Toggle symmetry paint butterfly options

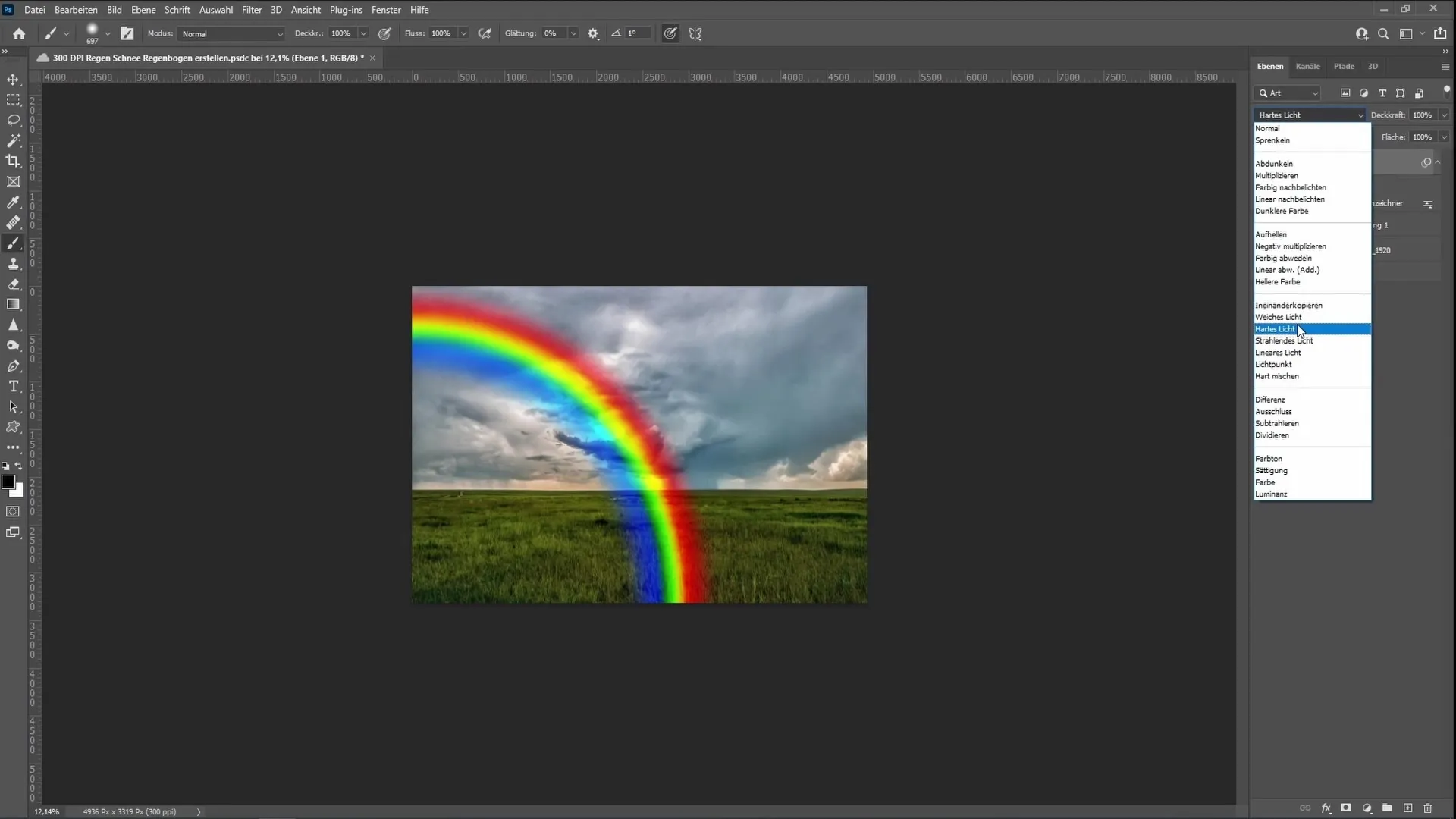695,33
